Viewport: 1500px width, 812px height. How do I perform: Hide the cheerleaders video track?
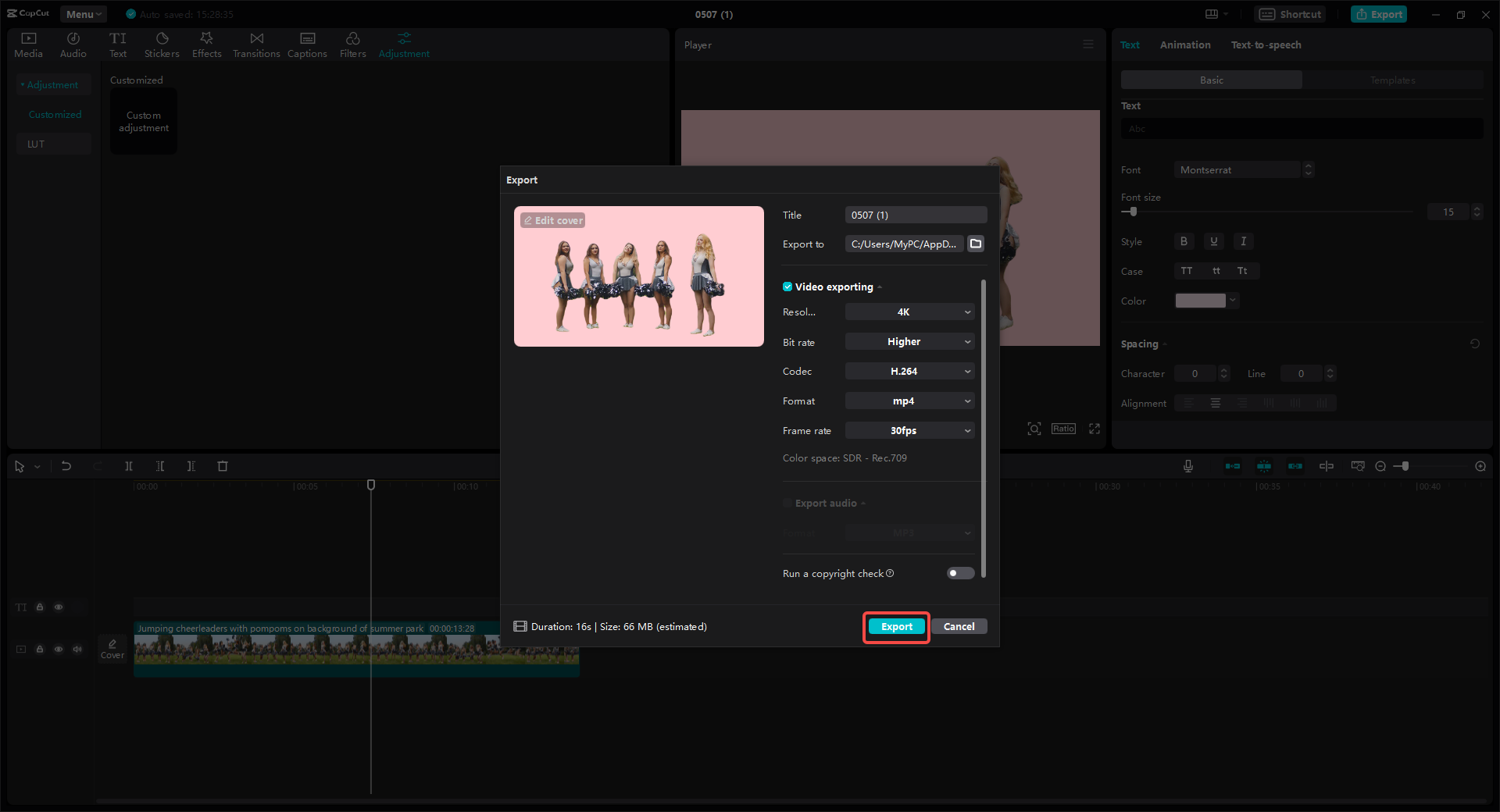tap(58, 649)
